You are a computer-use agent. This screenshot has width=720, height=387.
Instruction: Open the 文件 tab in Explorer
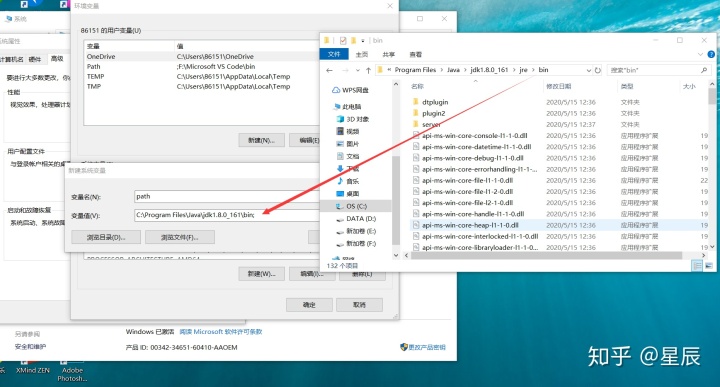334,54
